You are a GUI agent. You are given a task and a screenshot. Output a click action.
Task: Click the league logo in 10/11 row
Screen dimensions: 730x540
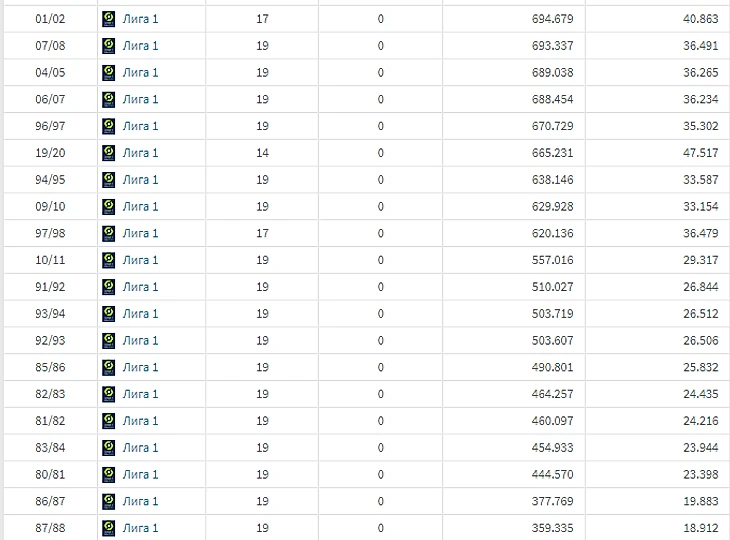pyautogui.click(x=108, y=260)
